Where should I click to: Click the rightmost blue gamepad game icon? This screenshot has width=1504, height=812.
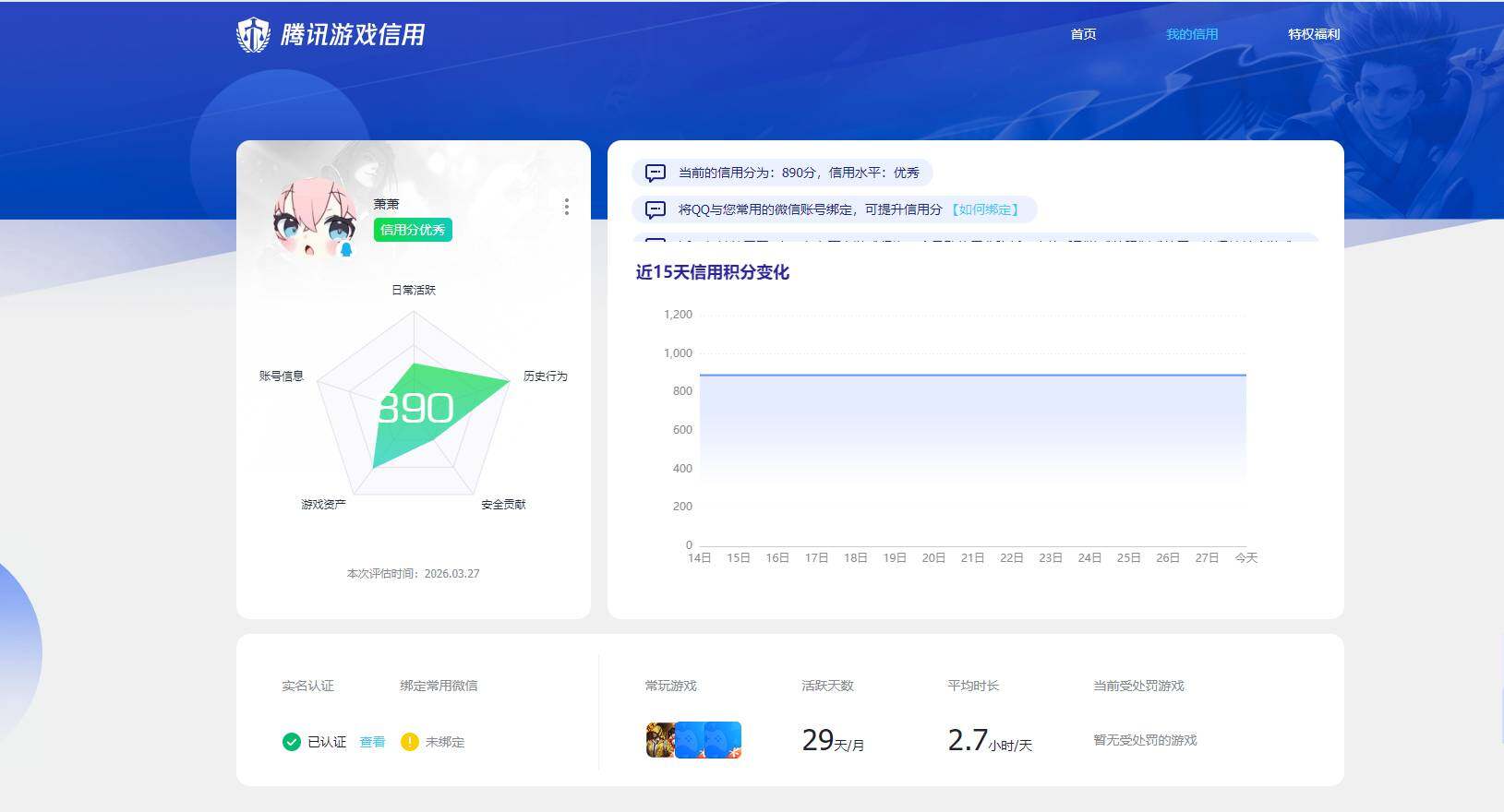[x=724, y=740]
